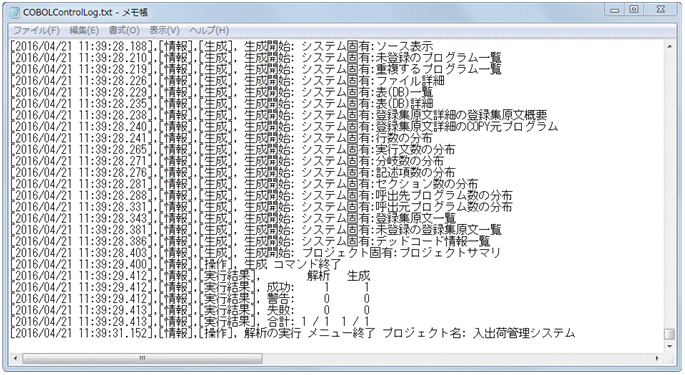Click the 未登録の登録集原文一覧 log line
Image resolution: width=685 pixels, height=375 pixels.
click(256, 229)
